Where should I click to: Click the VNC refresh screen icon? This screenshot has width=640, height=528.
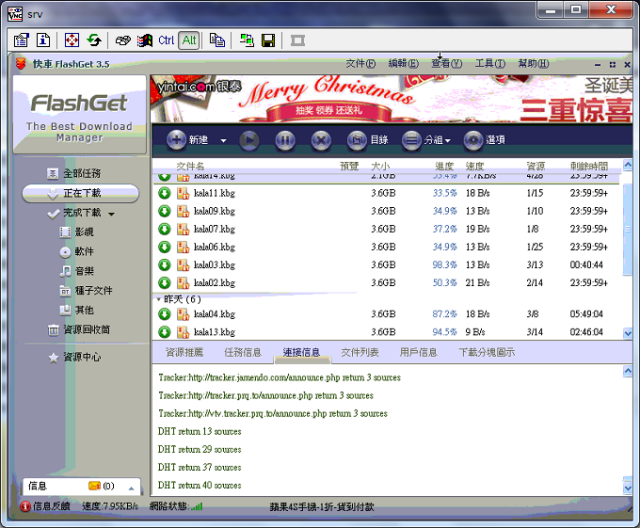tap(94, 40)
